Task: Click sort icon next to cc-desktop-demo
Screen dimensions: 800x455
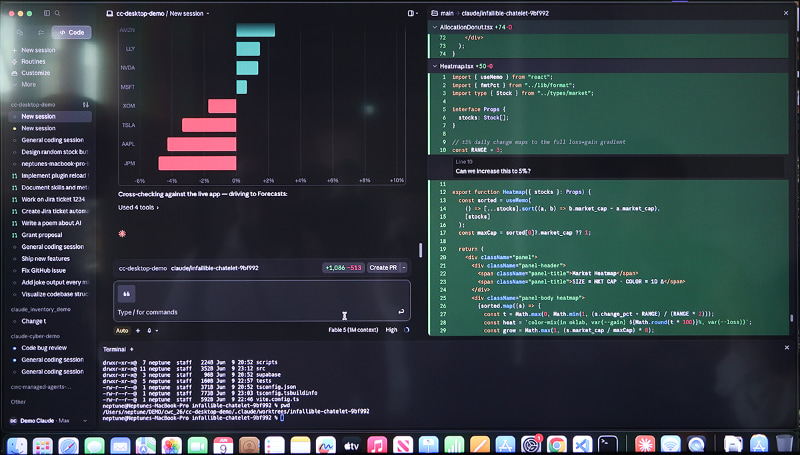Action: click(86, 105)
